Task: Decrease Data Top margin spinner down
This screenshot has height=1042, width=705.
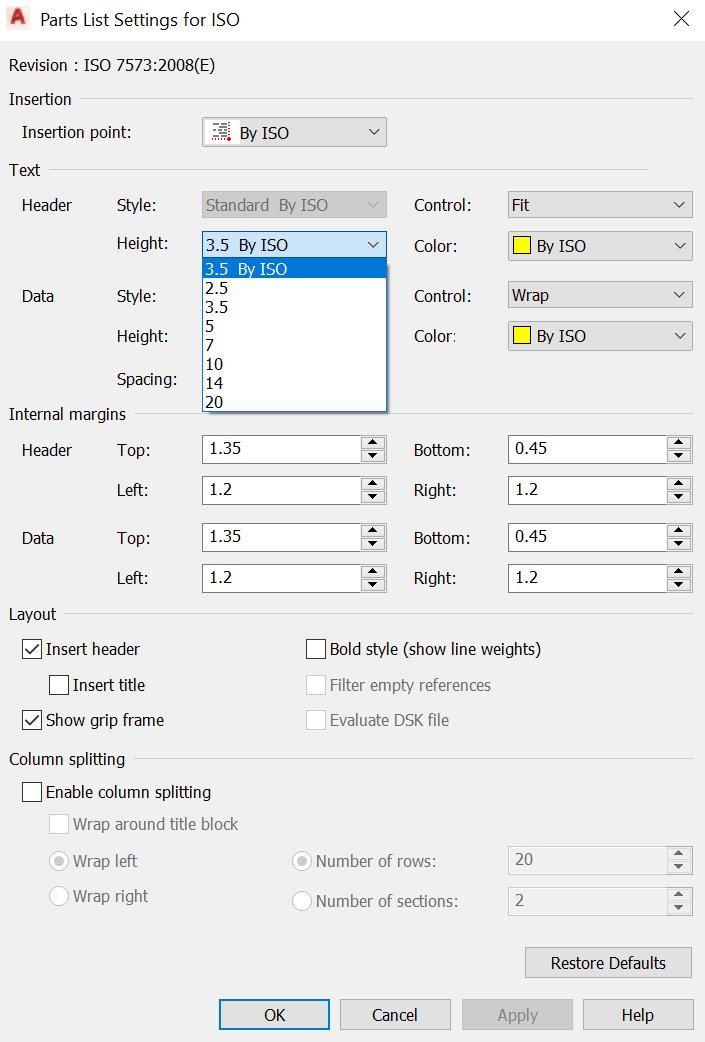Action: 373,544
